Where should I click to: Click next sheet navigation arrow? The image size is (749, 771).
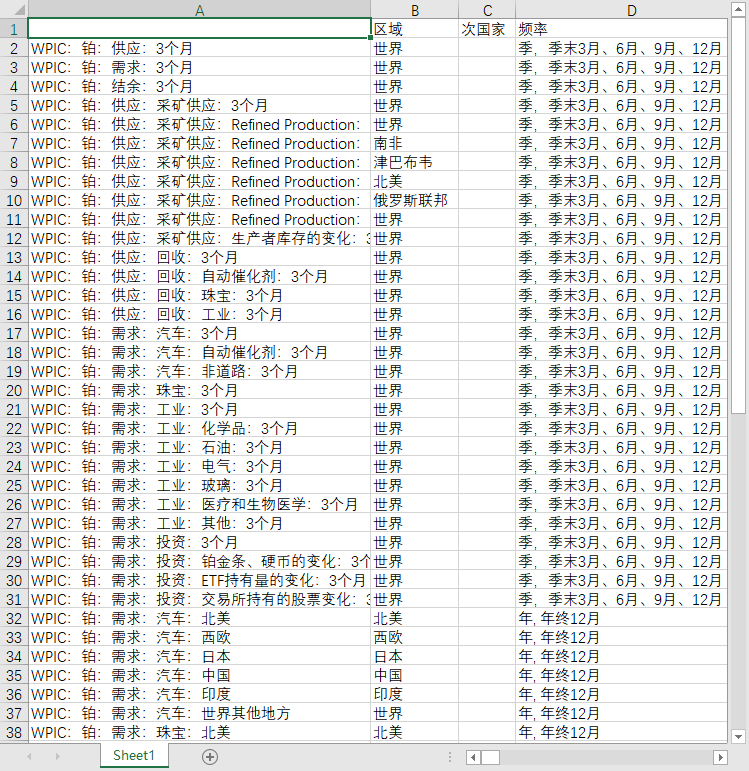(x=58, y=757)
